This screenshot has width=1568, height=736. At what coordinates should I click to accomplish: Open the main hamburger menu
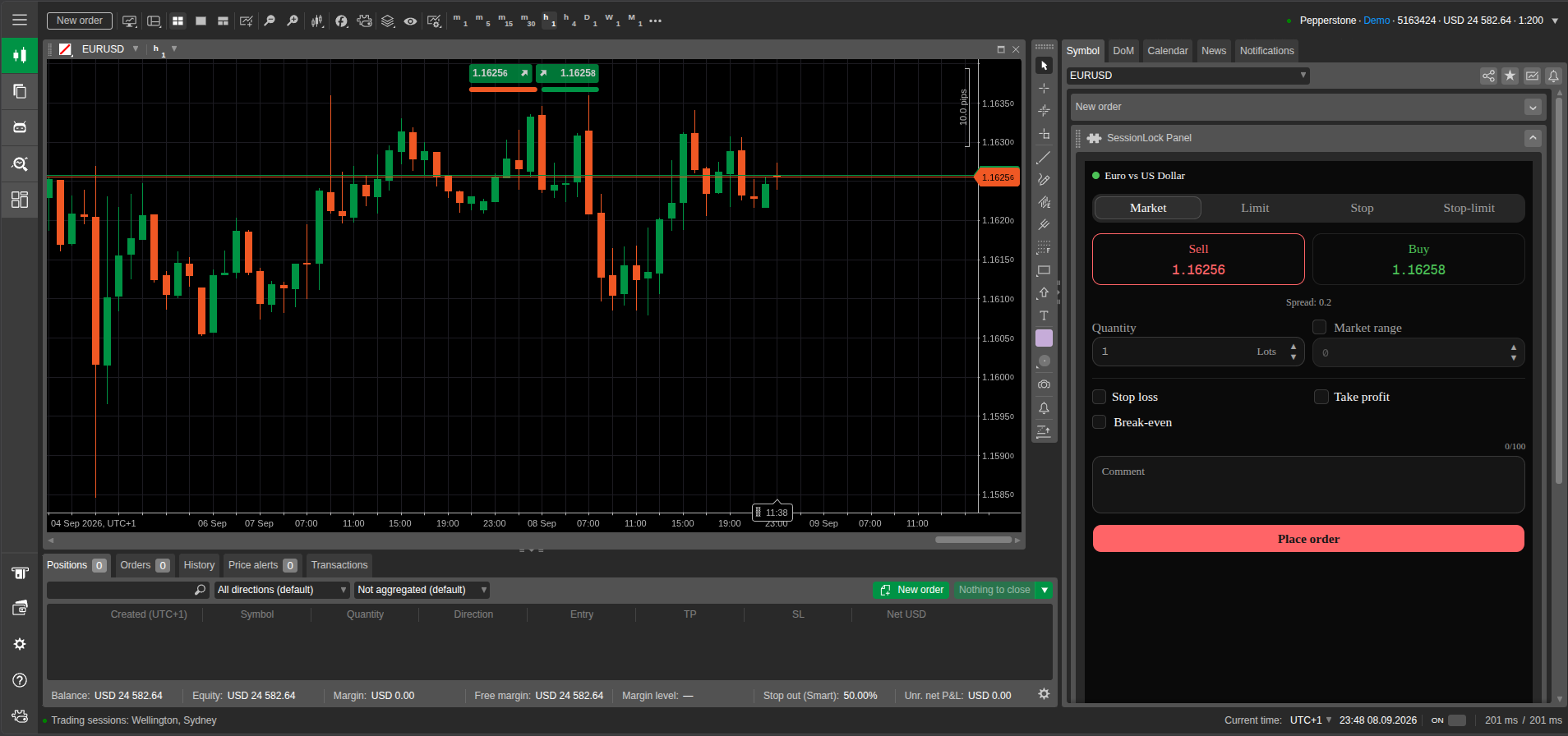coord(20,20)
